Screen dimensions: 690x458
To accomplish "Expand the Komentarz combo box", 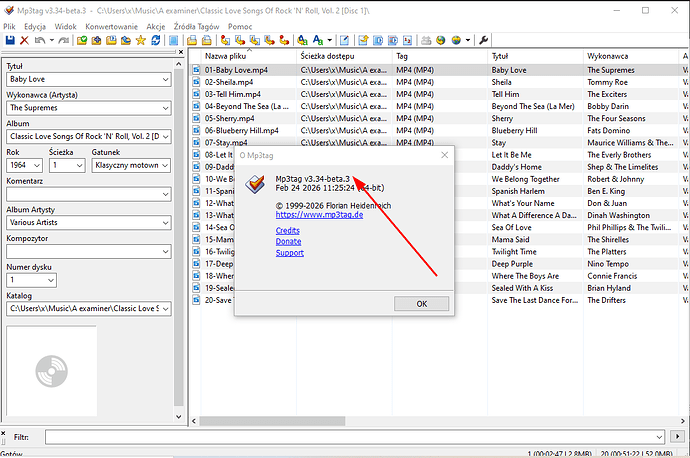I will [x=165, y=194].
